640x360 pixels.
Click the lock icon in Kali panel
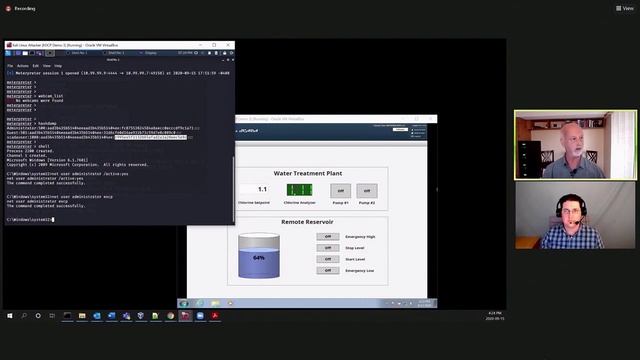point(224,53)
